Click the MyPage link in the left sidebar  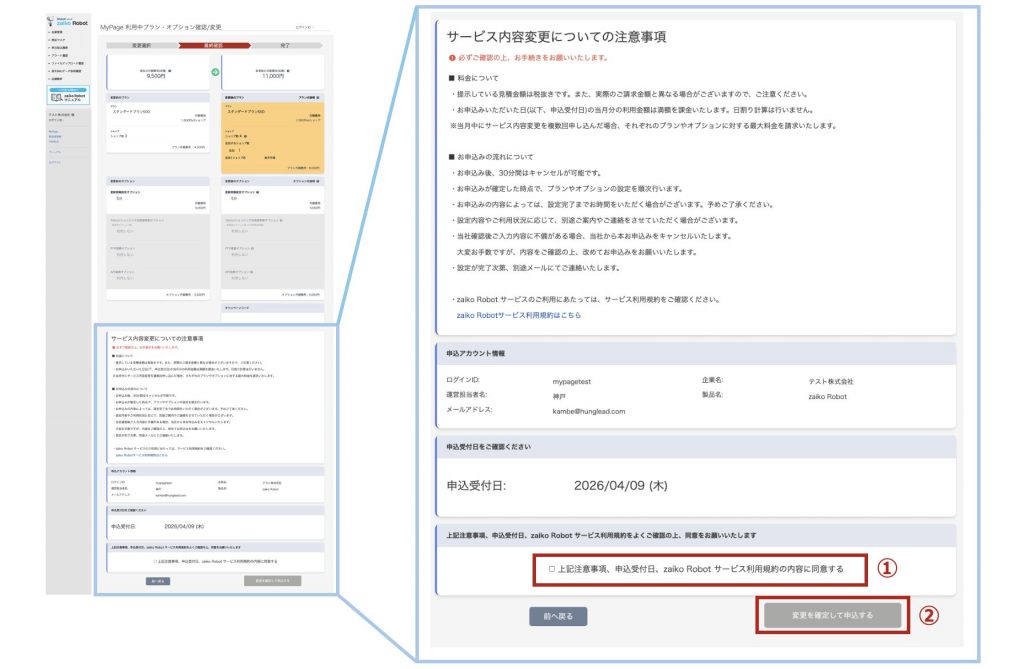tap(55, 131)
